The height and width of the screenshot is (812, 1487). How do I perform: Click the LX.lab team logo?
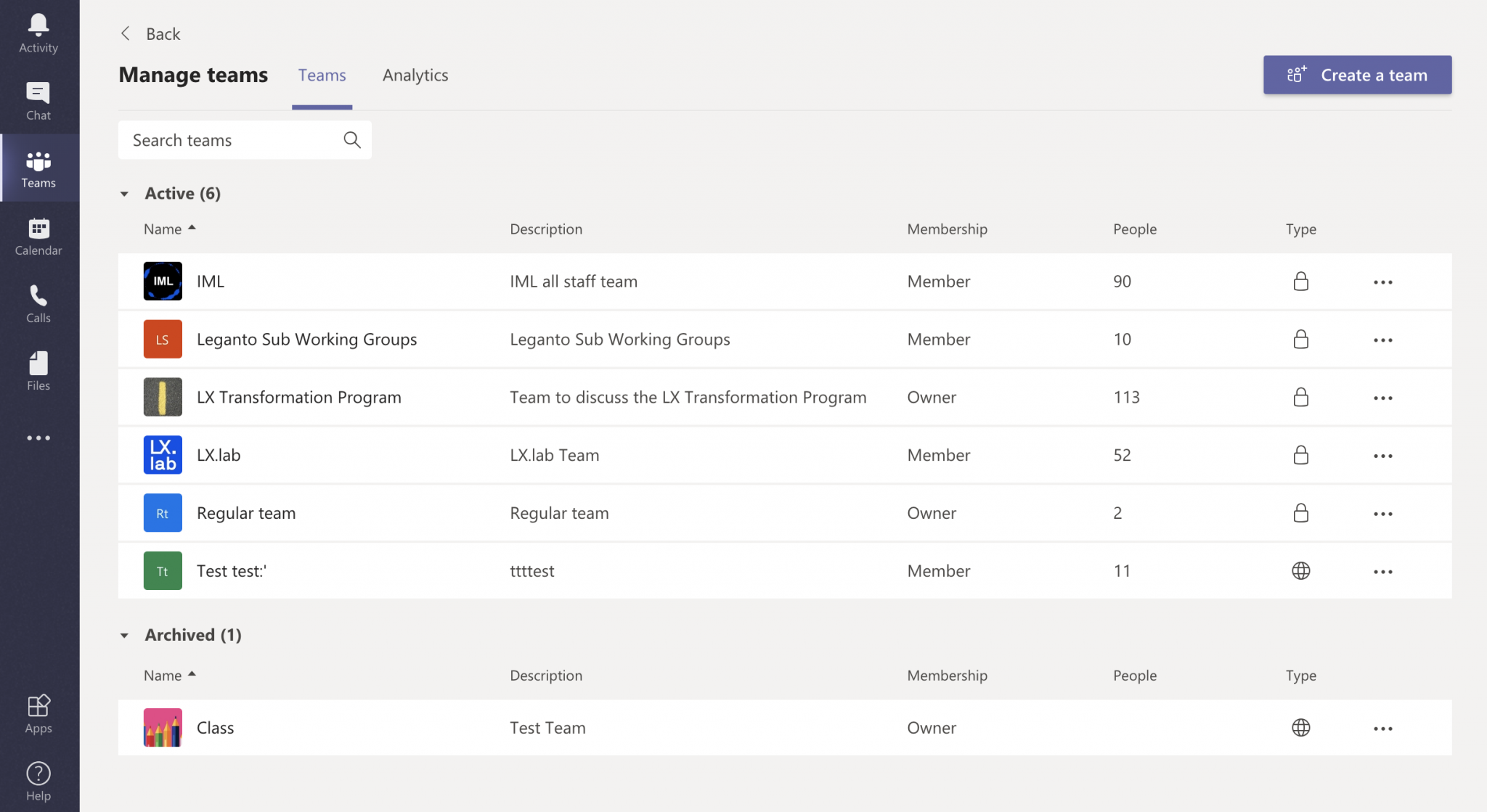pos(163,455)
